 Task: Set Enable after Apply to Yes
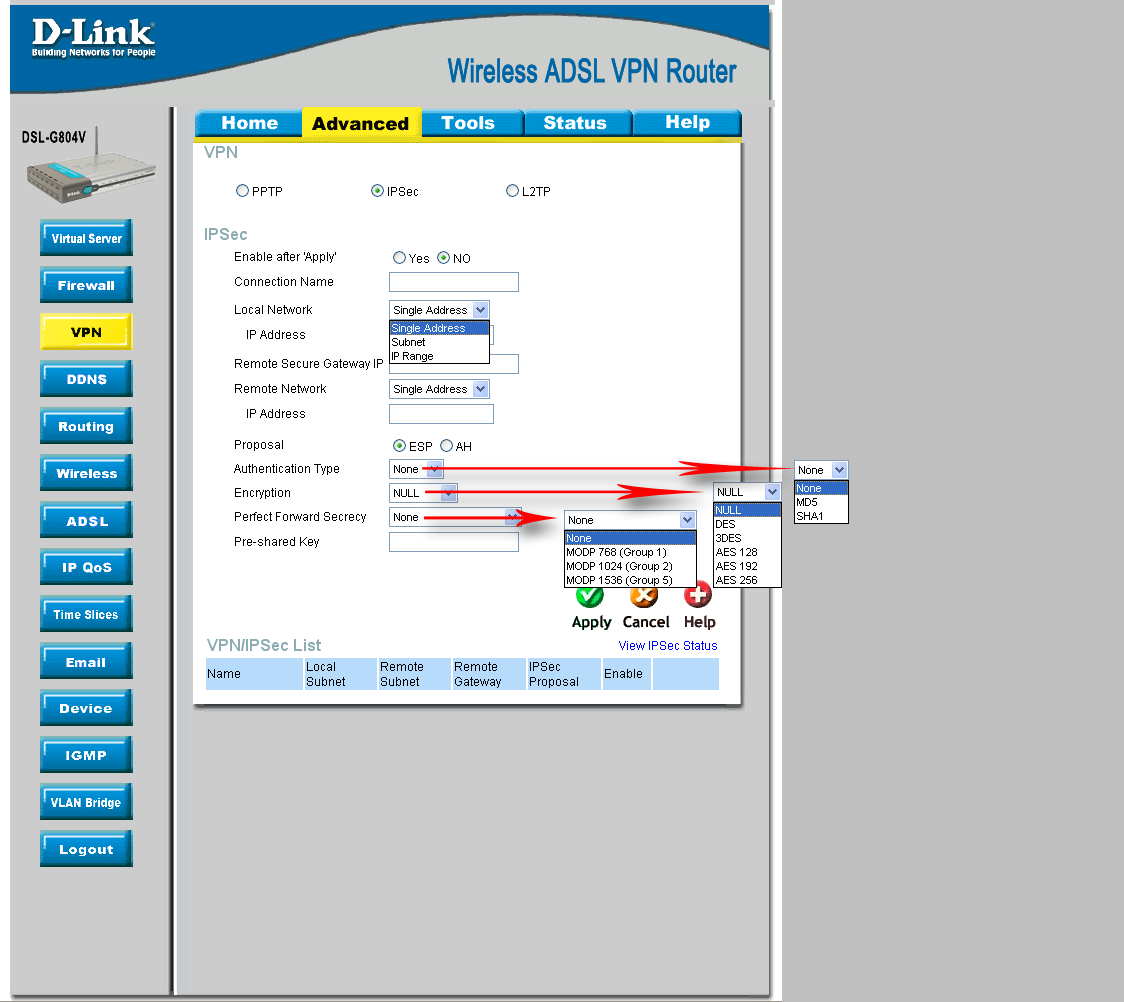[x=399, y=257]
